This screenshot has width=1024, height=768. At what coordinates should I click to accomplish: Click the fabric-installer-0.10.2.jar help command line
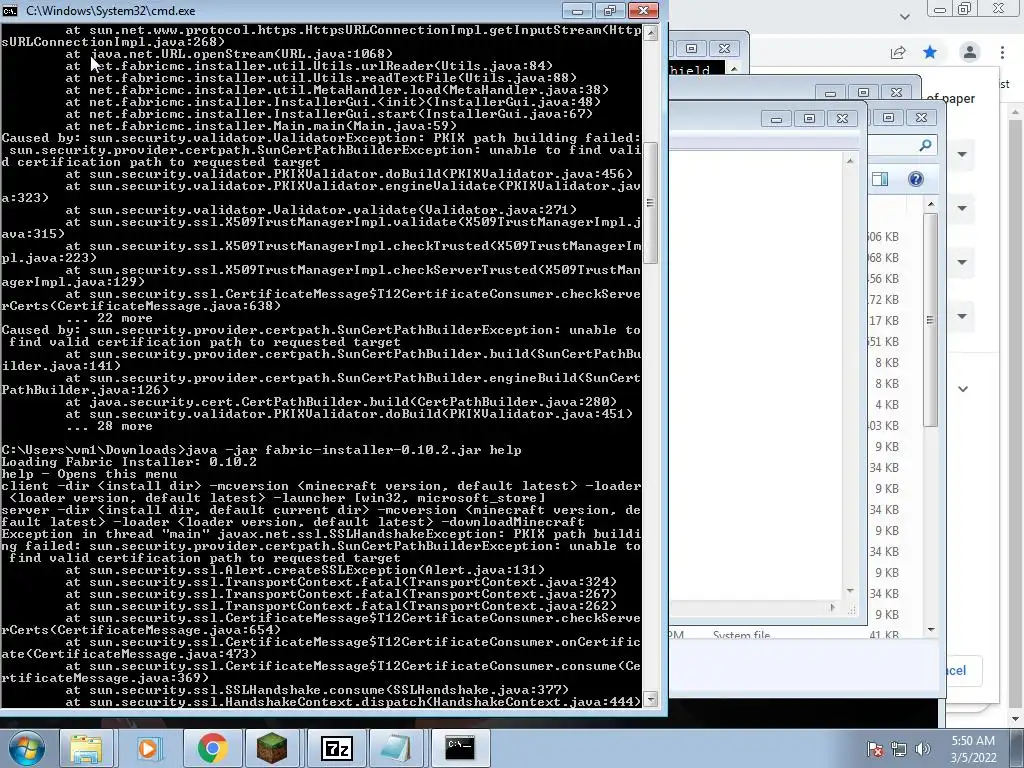(261, 450)
